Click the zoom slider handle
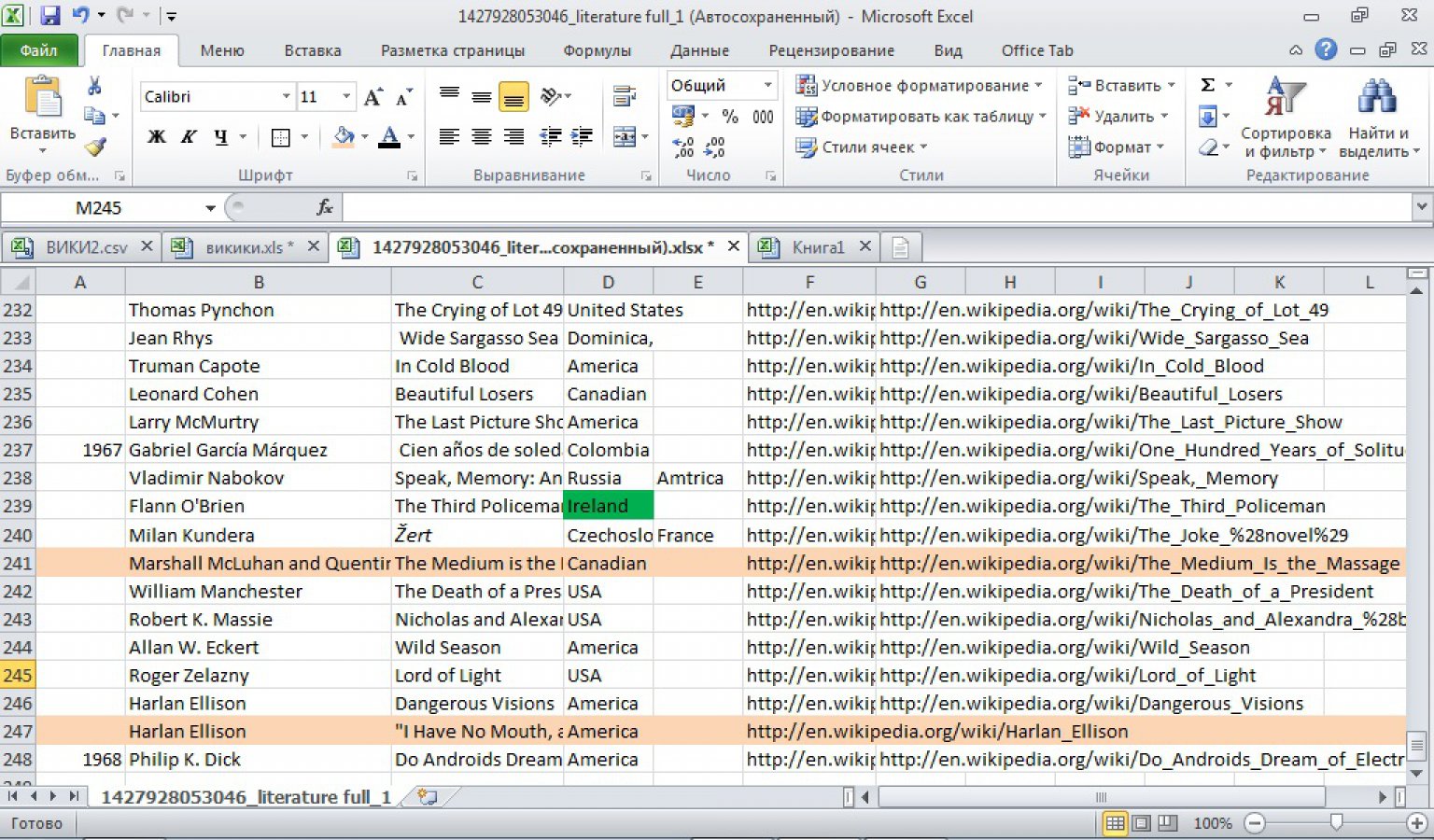The height and width of the screenshot is (840, 1434). coord(1336,822)
